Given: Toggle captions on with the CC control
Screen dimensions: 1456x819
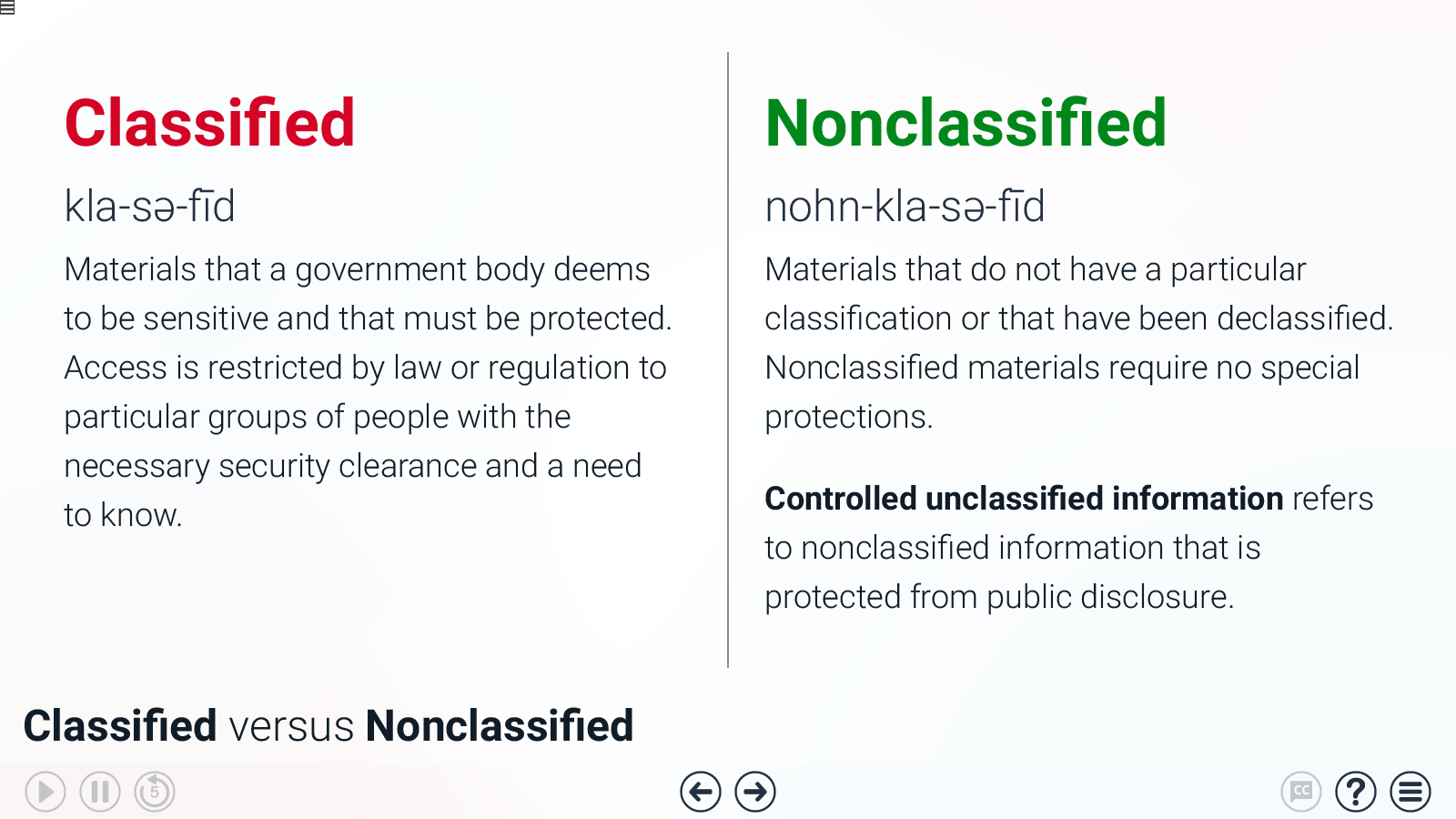Looking at the screenshot, I should (1301, 791).
